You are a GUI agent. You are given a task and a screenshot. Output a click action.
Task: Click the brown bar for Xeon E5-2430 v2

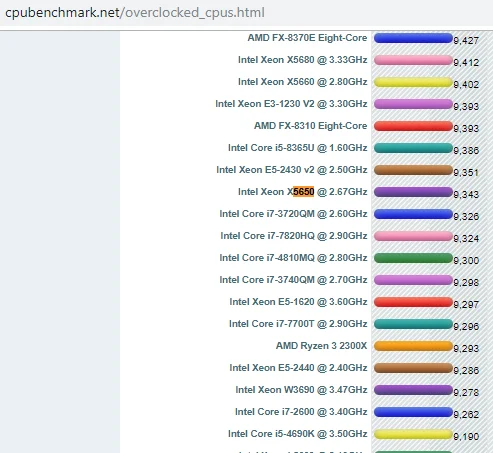pos(413,170)
